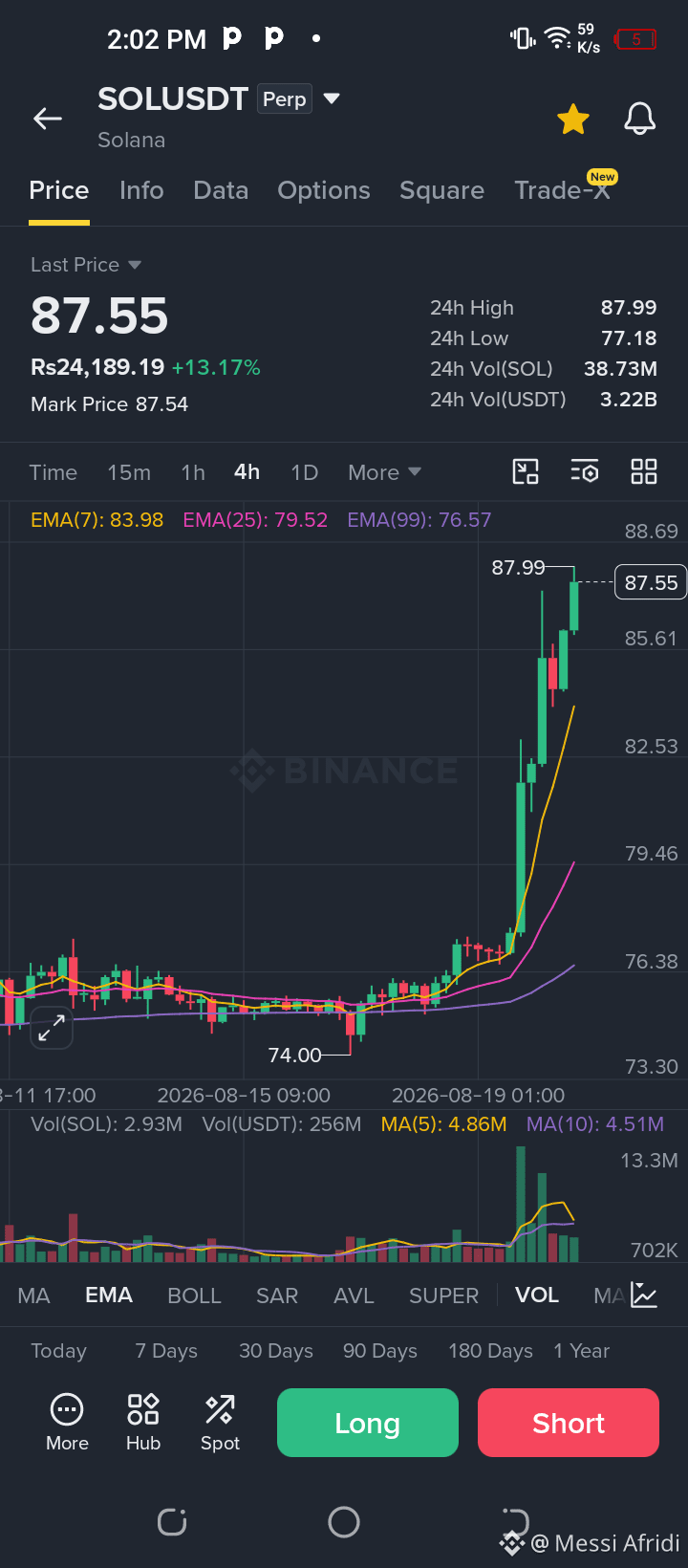
Task: Expand the Last Price dropdown
Action: point(86,265)
